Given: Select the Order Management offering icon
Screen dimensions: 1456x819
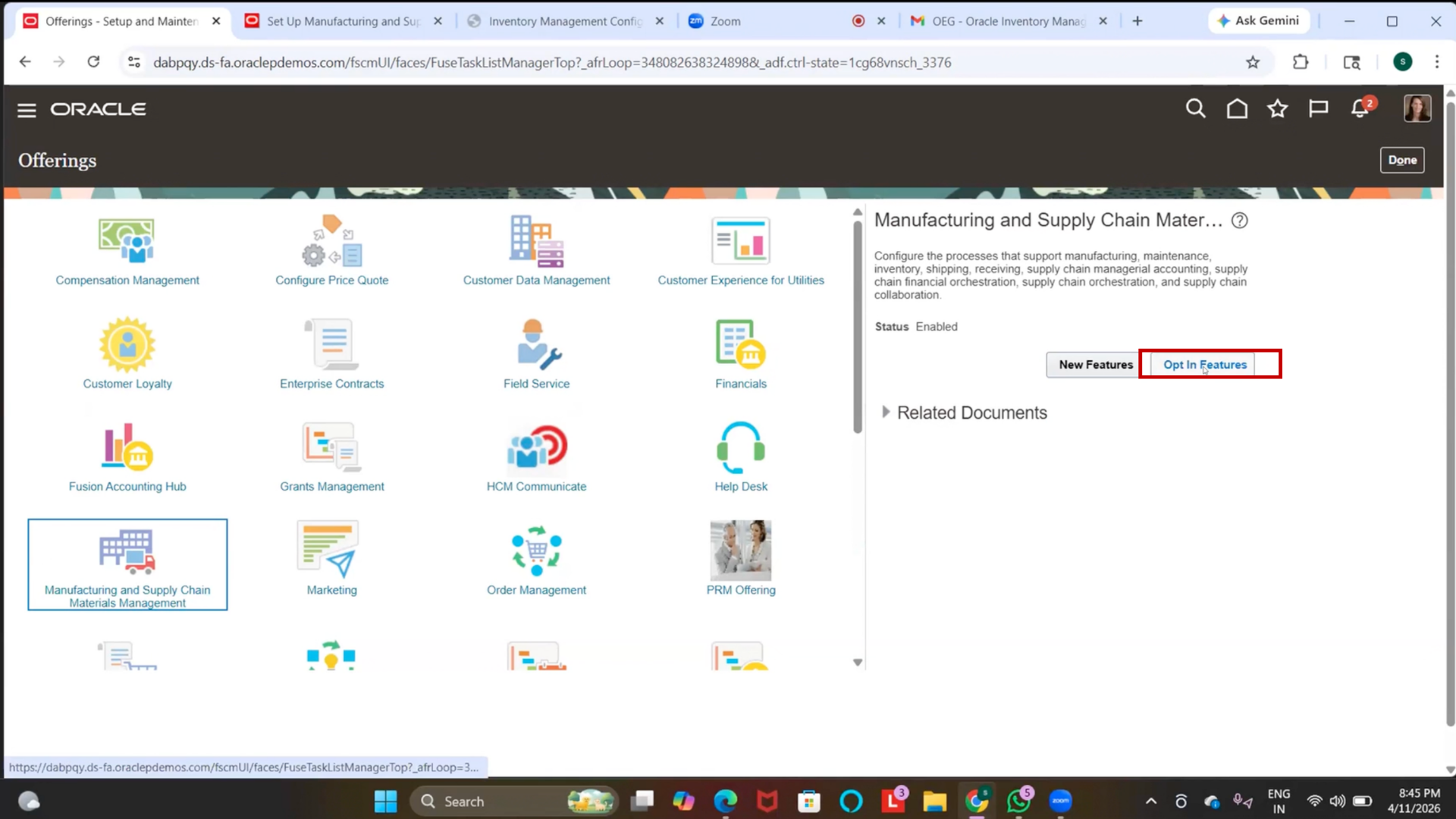Looking at the screenshot, I should pos(536,551).
